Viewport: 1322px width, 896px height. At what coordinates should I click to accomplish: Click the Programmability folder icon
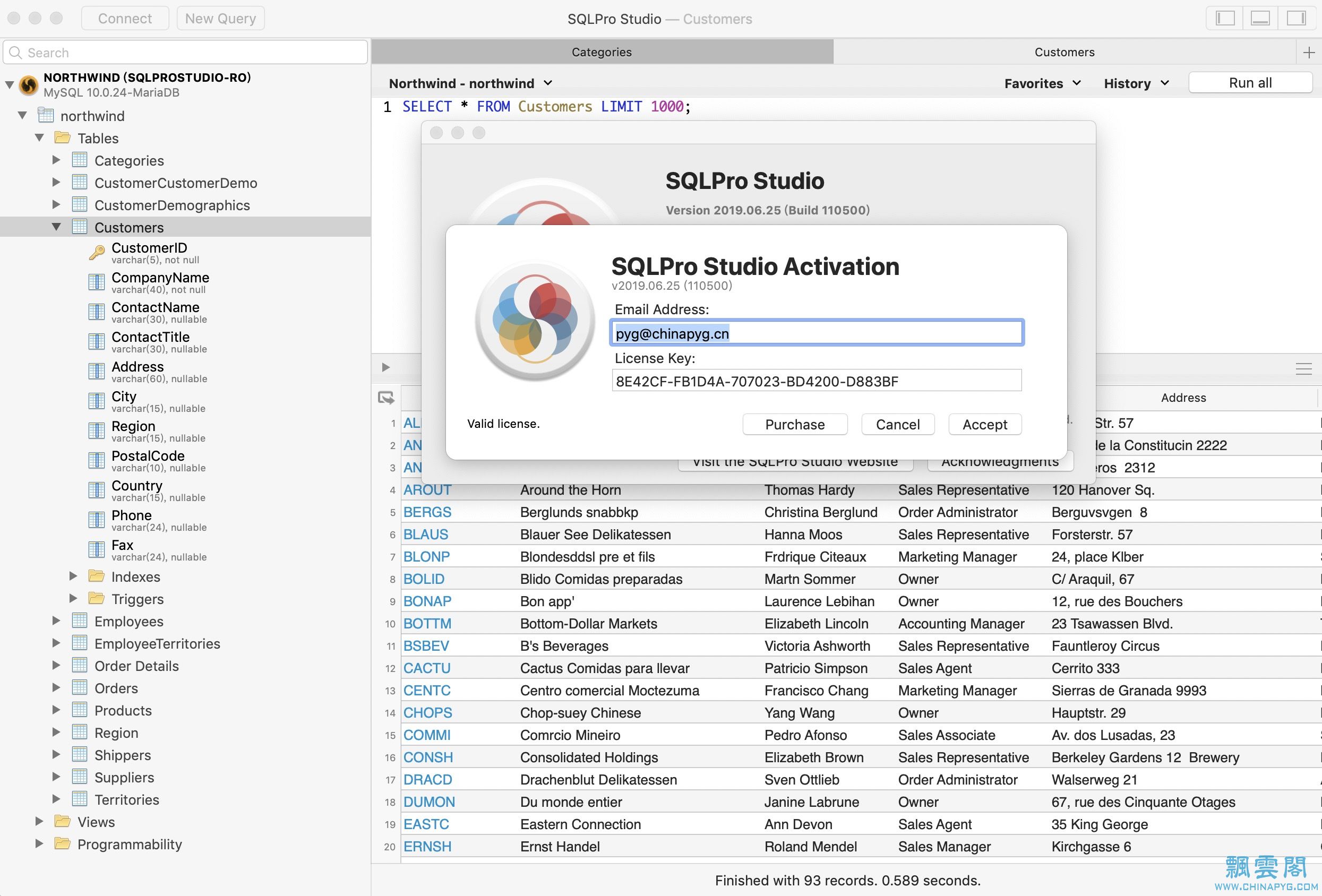coord(63,843)
